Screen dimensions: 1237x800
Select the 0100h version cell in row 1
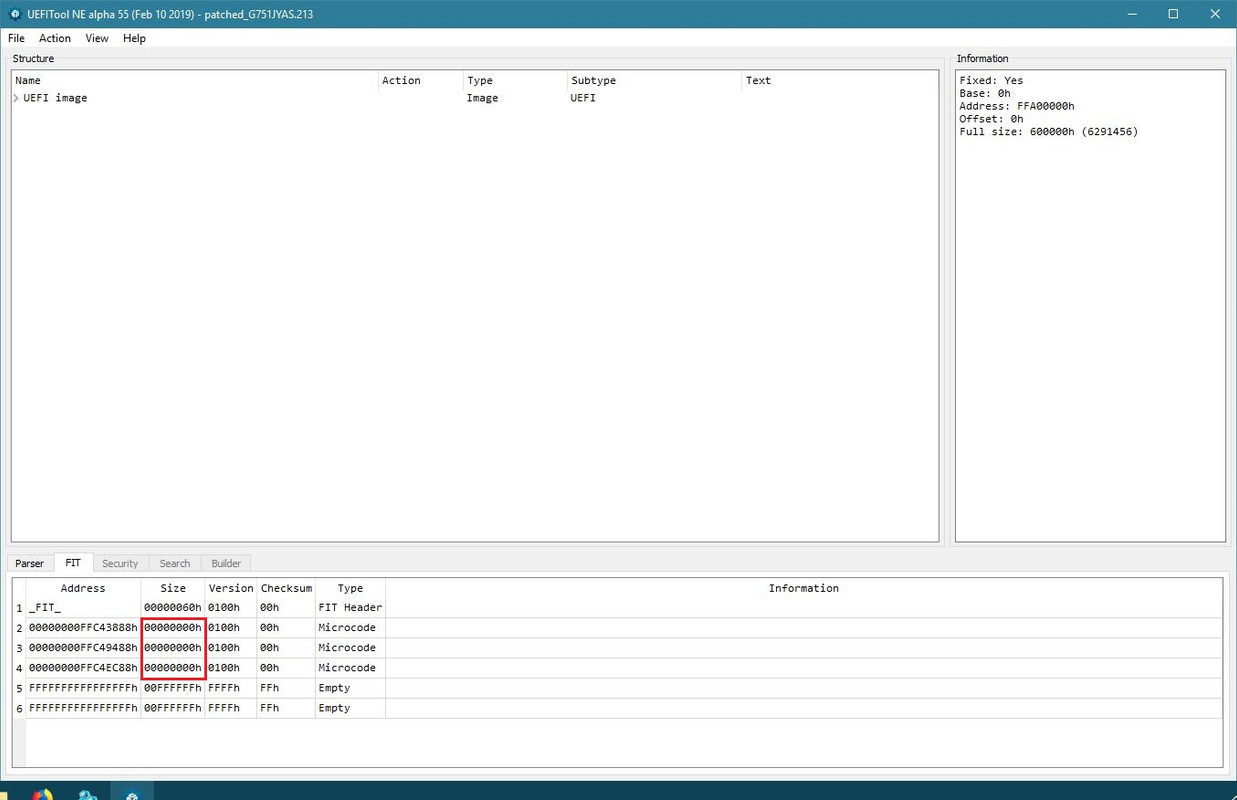coord(231,608)
